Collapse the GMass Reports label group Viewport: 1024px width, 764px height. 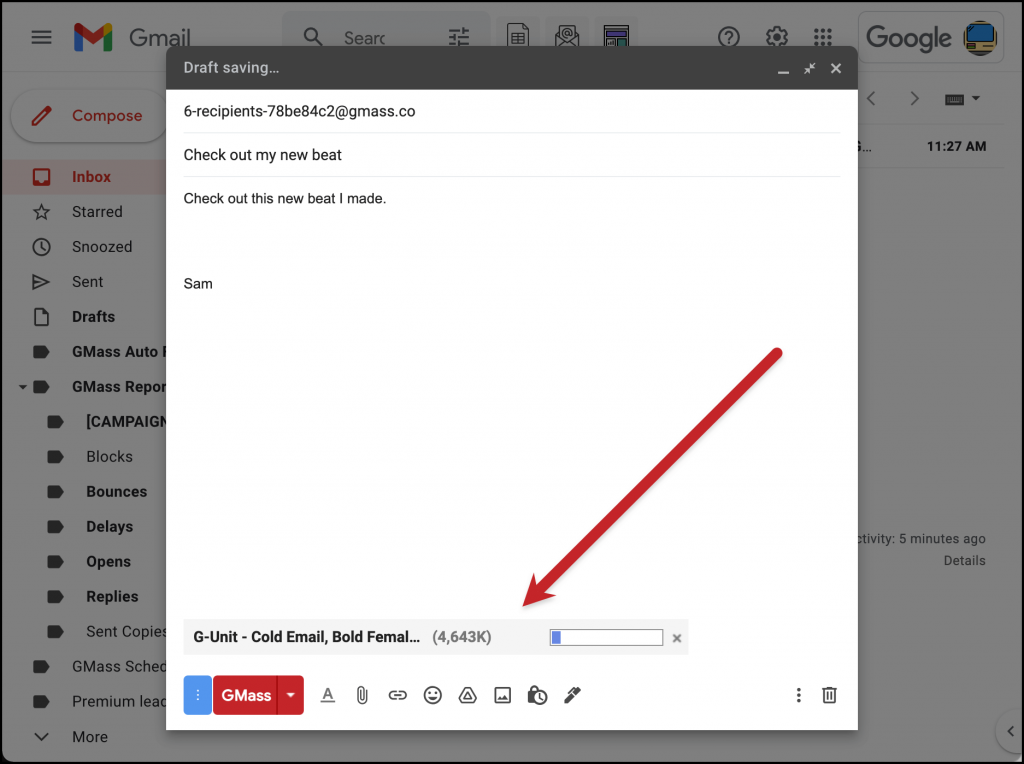pyautogui.click(x=22, y=386)
